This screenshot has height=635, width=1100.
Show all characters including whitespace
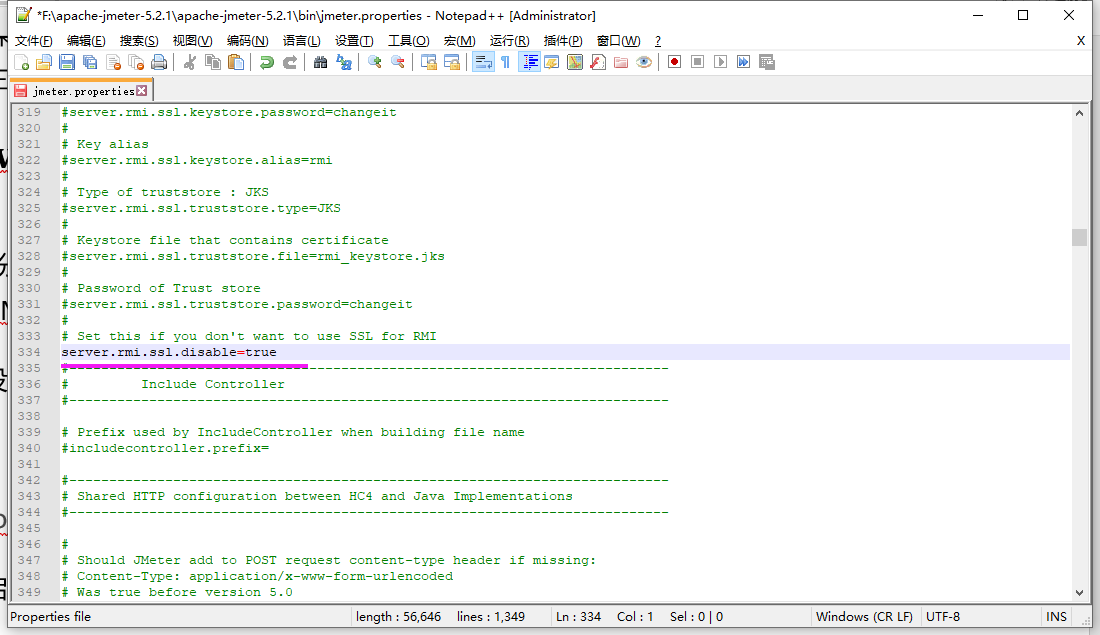pyautogui.click(x=505, y=61)
